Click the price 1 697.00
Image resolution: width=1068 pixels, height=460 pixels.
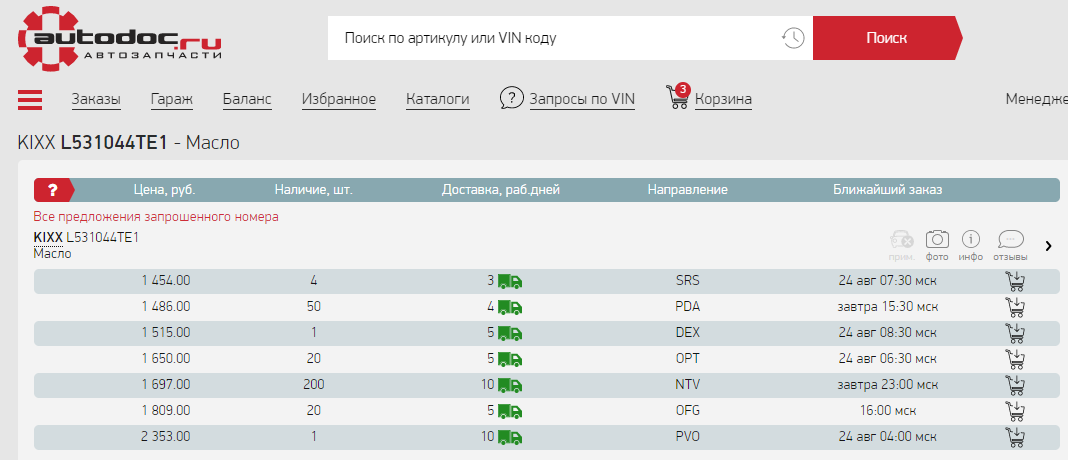tap(166, 384)
